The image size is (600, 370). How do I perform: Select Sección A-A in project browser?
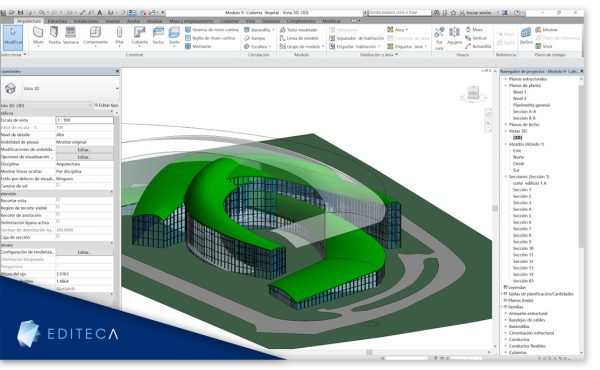tap(524, 111)
